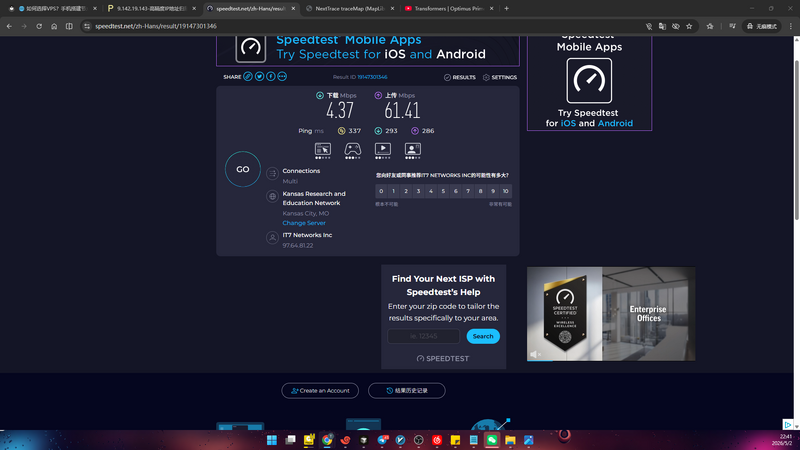This screenshot has width=800, height=450.
Task: Switch to the 9.142.19.143 IP tab
Action: pyautogui.click(x=152, y=9)
